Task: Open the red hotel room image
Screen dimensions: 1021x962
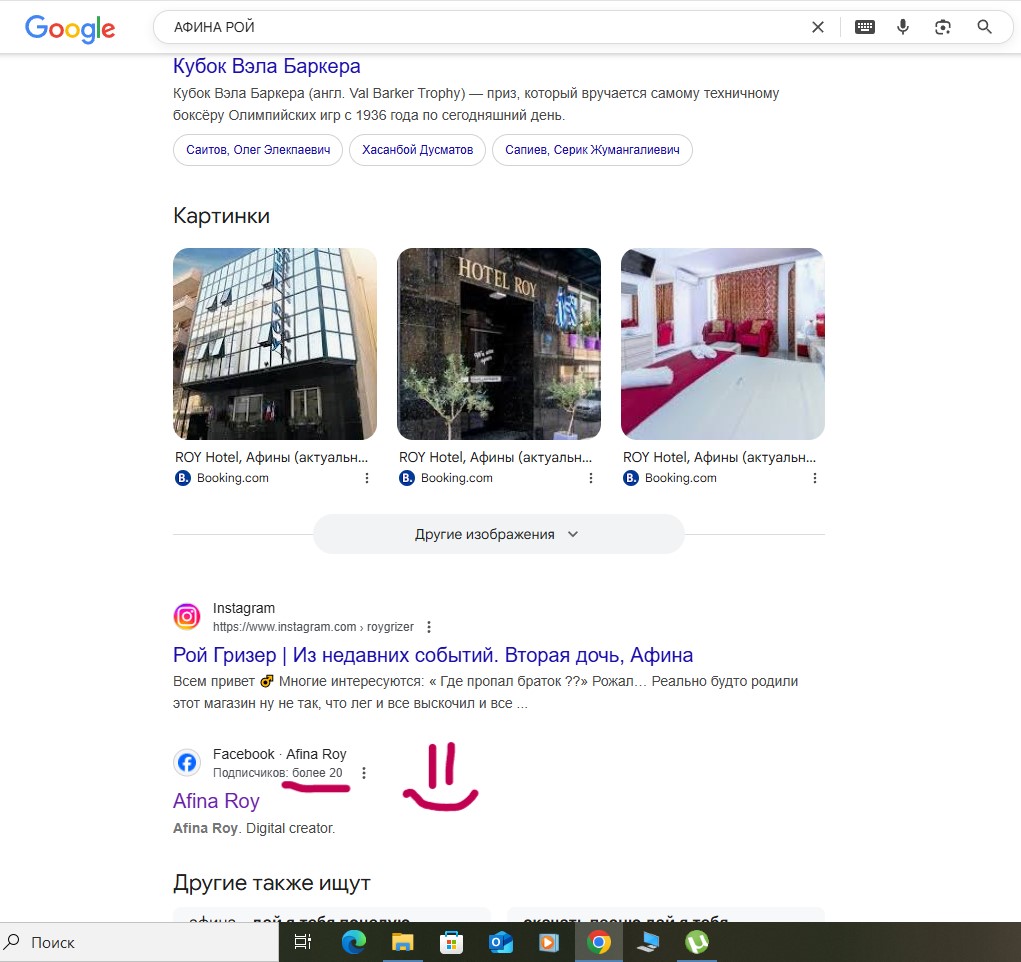Action: click(x=723, y=343)
